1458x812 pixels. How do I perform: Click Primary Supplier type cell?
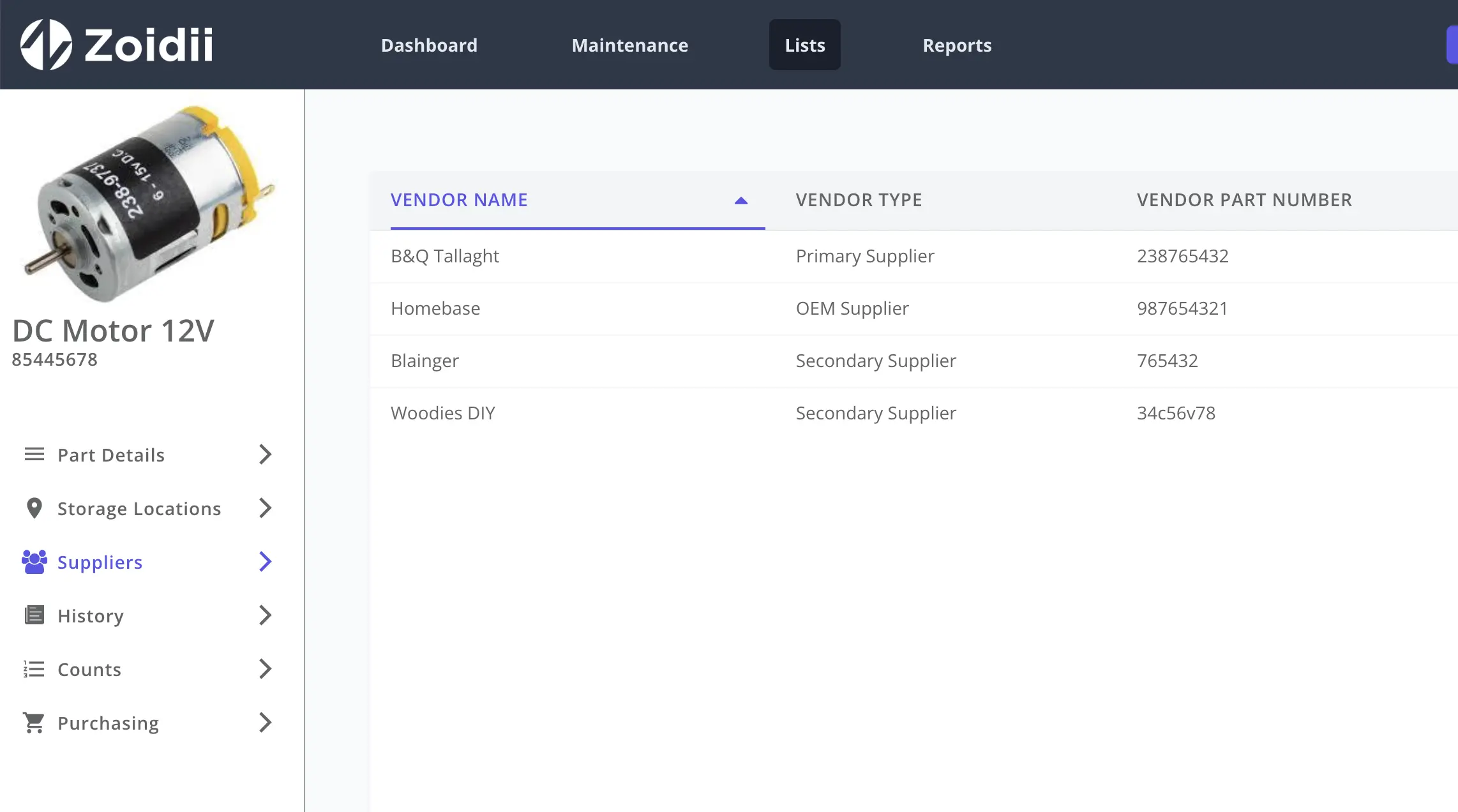point(865,256)
